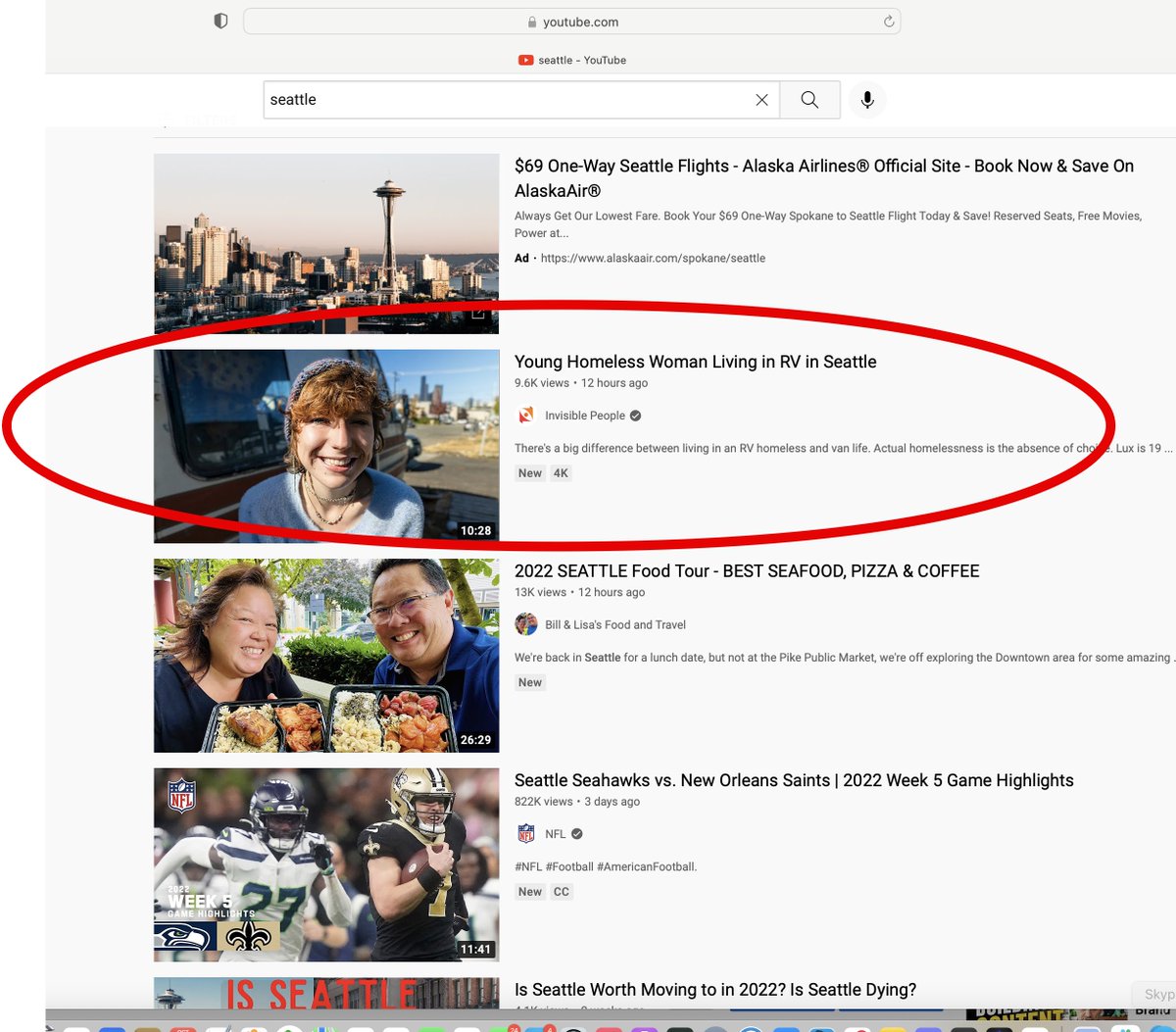Click the 10:28 duration label
Viewport: 1176px width, 1032px height.
[475, 531]
